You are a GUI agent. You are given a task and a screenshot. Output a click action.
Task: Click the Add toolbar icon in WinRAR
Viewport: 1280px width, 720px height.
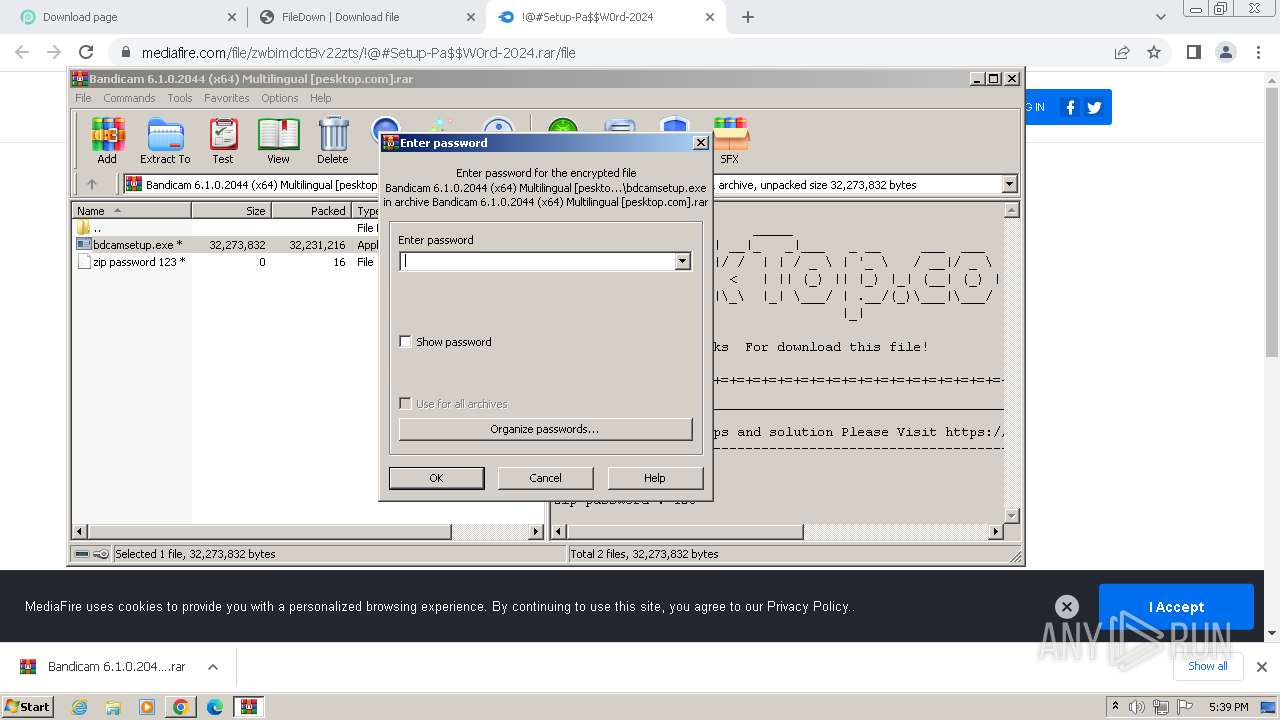point(107,141)
